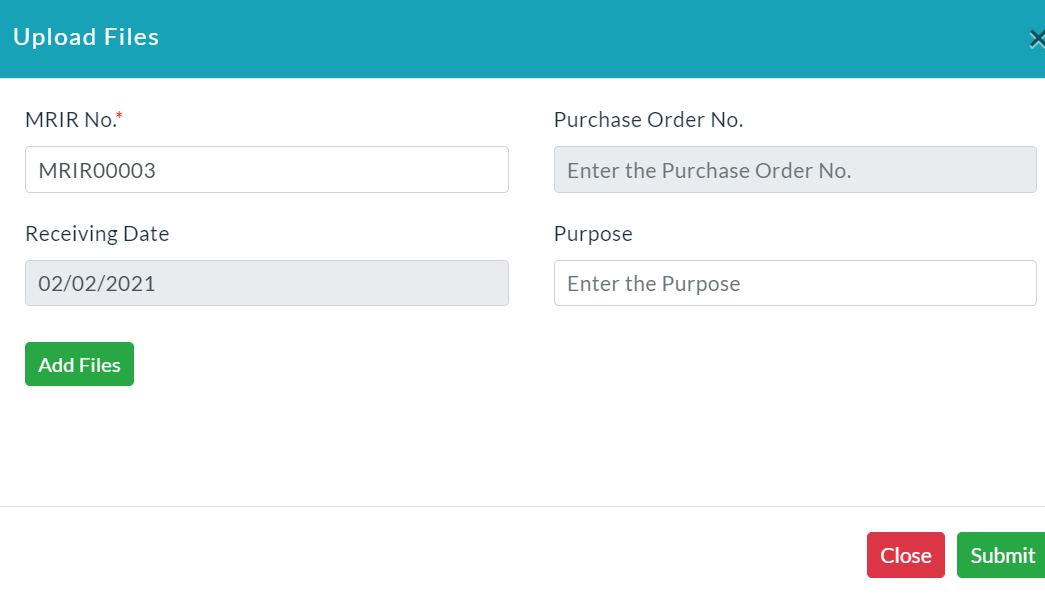Click the Receiving Date label text
The height and width of the screenshot is (597, 1045).
click(97, 234)
